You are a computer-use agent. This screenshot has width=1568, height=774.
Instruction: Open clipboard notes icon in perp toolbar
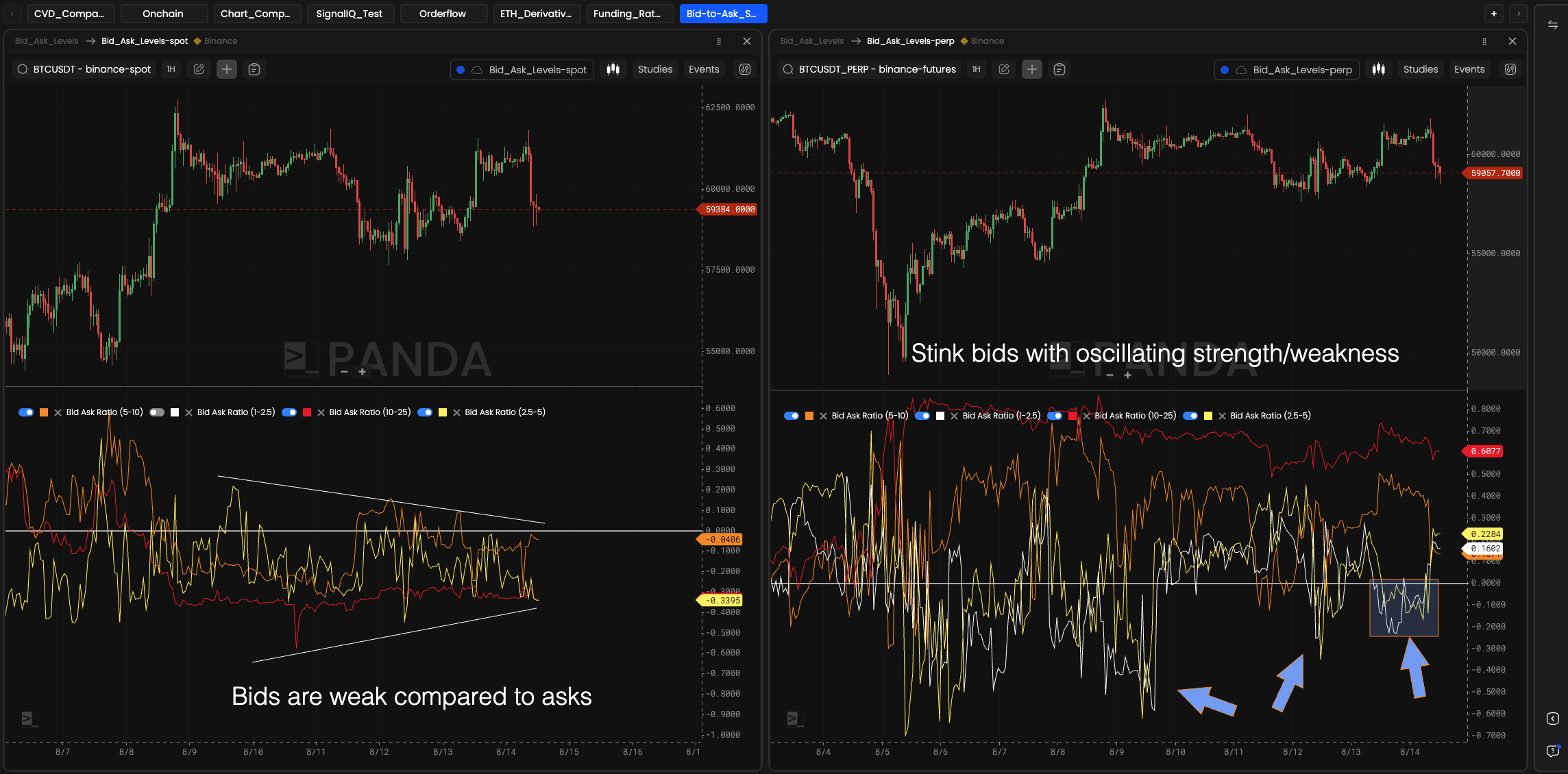pos(1059,69)
